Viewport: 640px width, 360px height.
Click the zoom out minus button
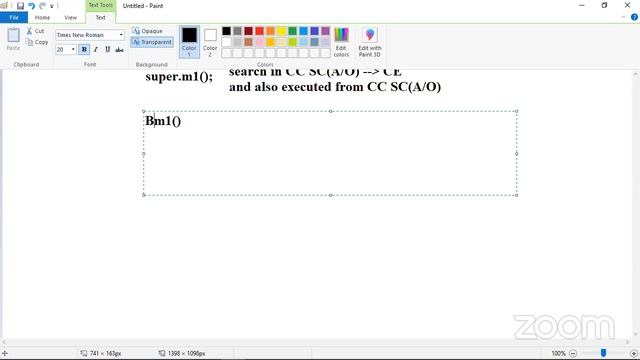[x=573, y=353]
